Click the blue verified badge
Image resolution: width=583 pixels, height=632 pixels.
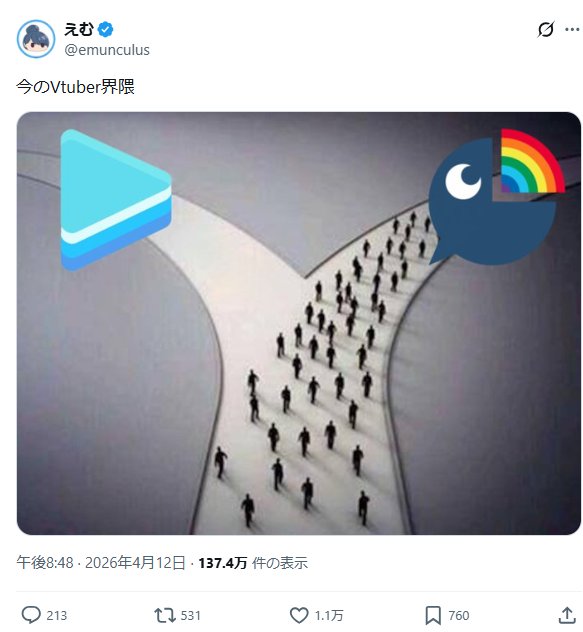(106, 29)
